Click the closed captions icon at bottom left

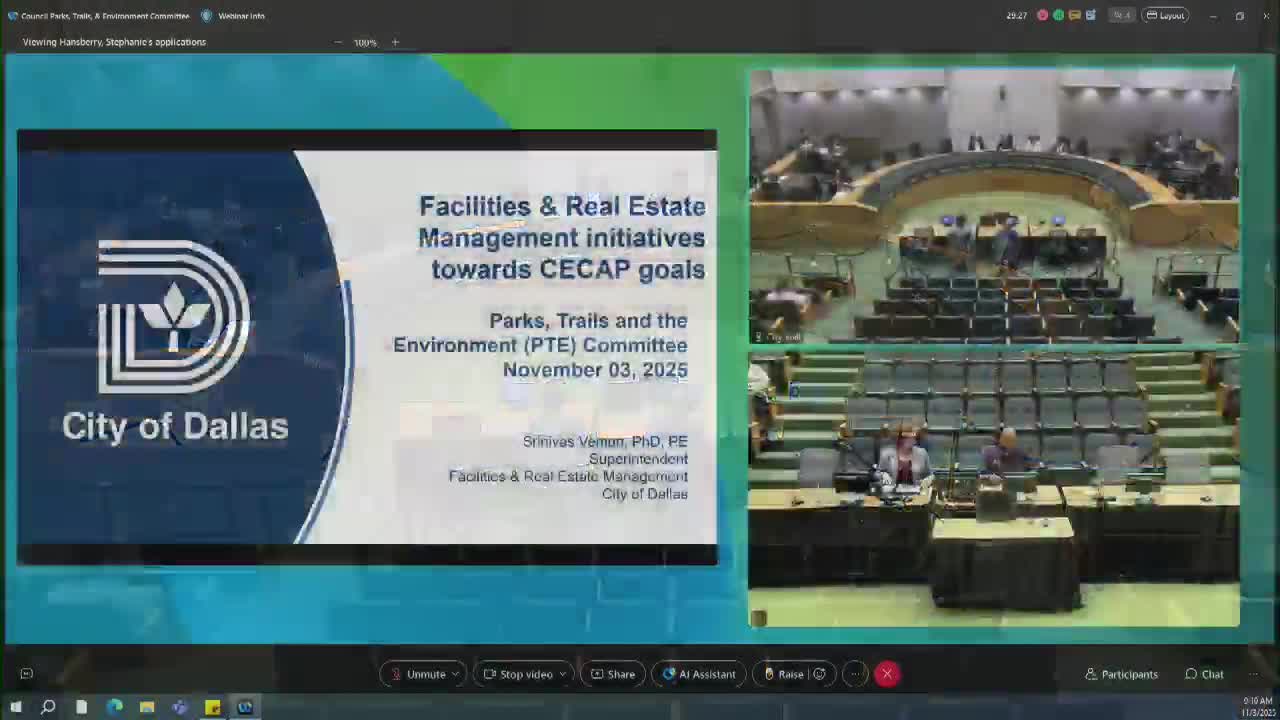point(27,674)
